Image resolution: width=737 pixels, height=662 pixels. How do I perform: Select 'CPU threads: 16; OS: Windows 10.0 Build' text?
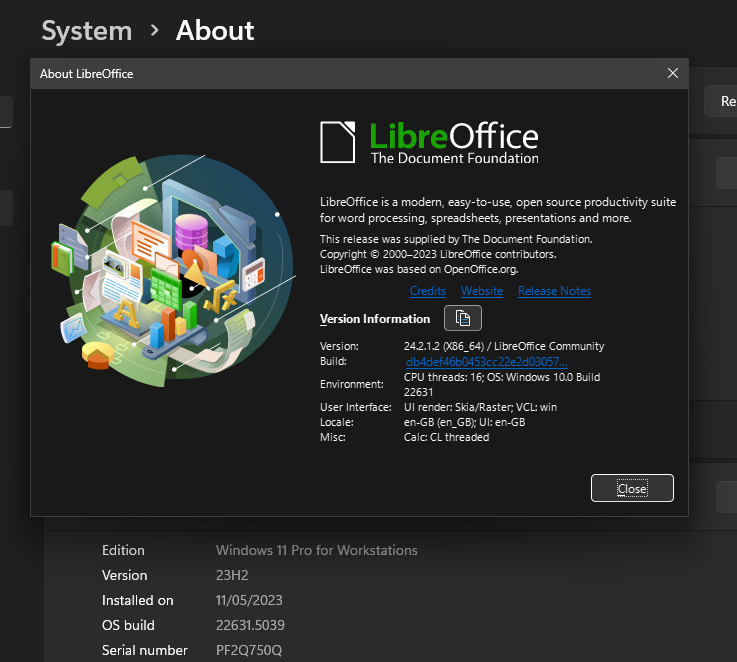pos(502,377)
